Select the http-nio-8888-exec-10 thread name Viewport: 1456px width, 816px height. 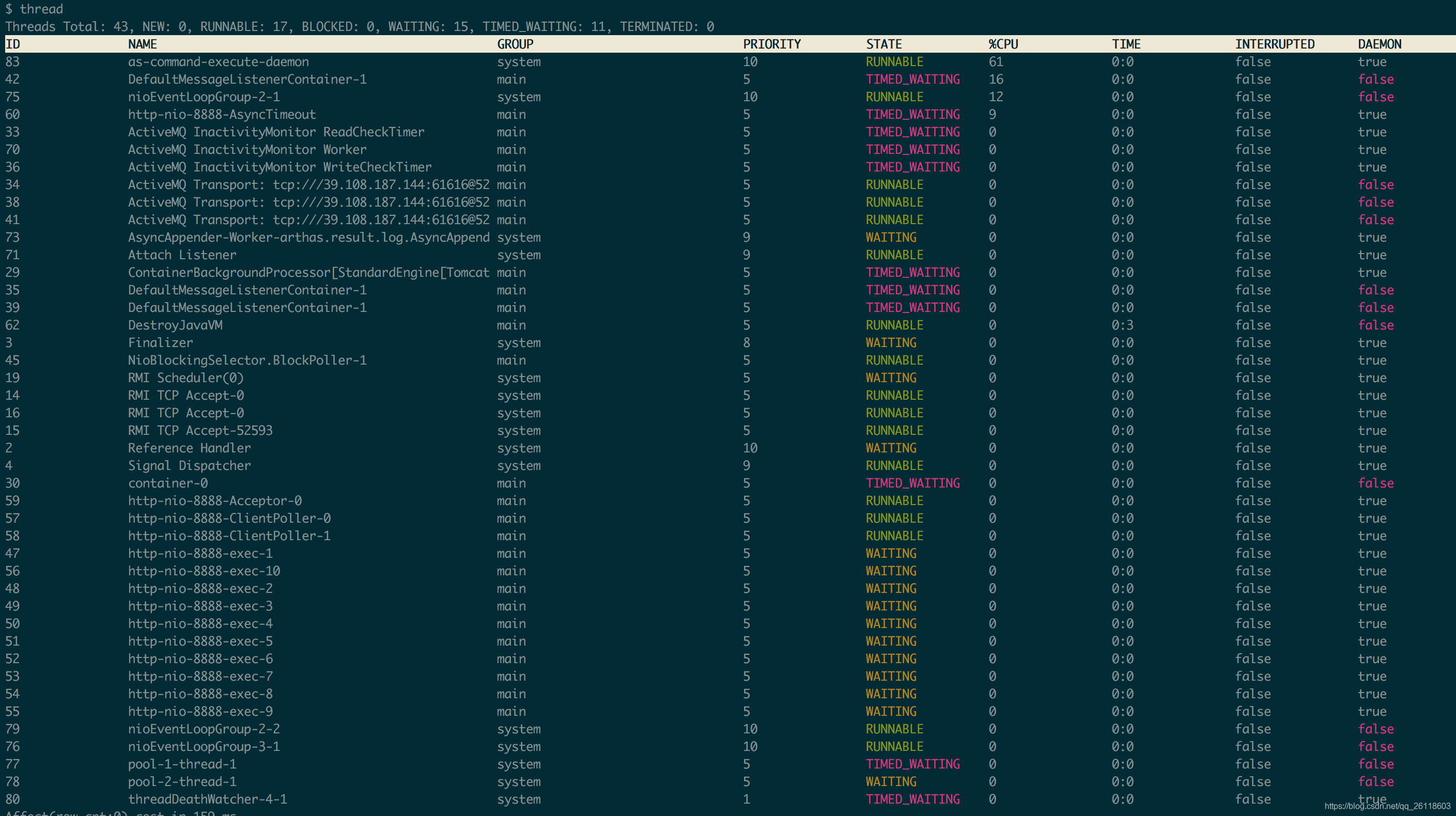tap(204, 570)
